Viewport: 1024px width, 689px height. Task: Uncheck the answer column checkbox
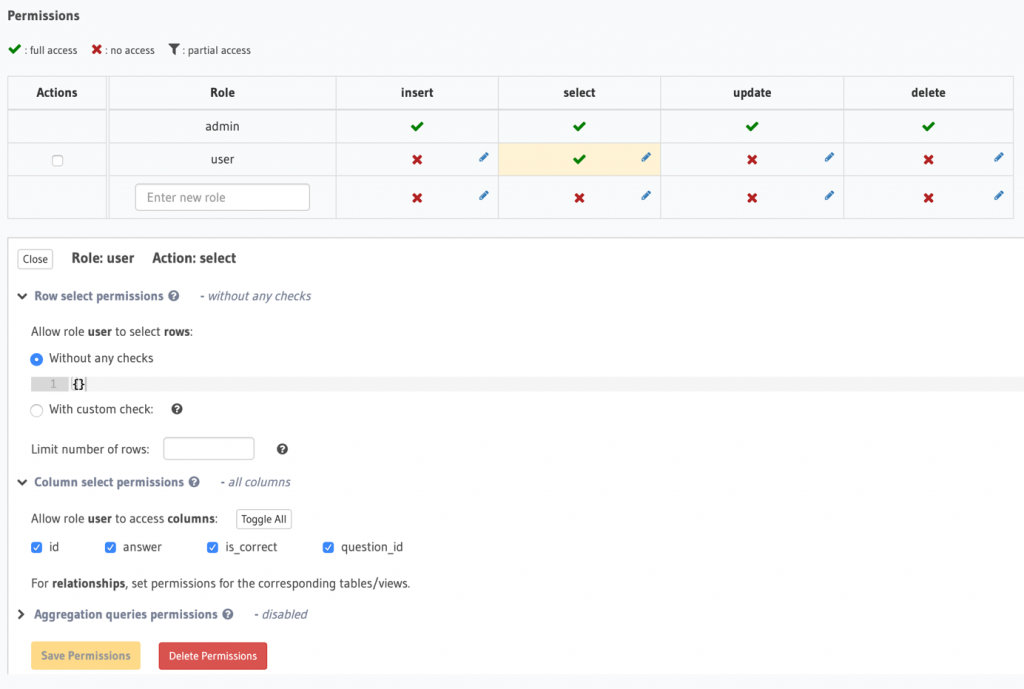point(110,547)
